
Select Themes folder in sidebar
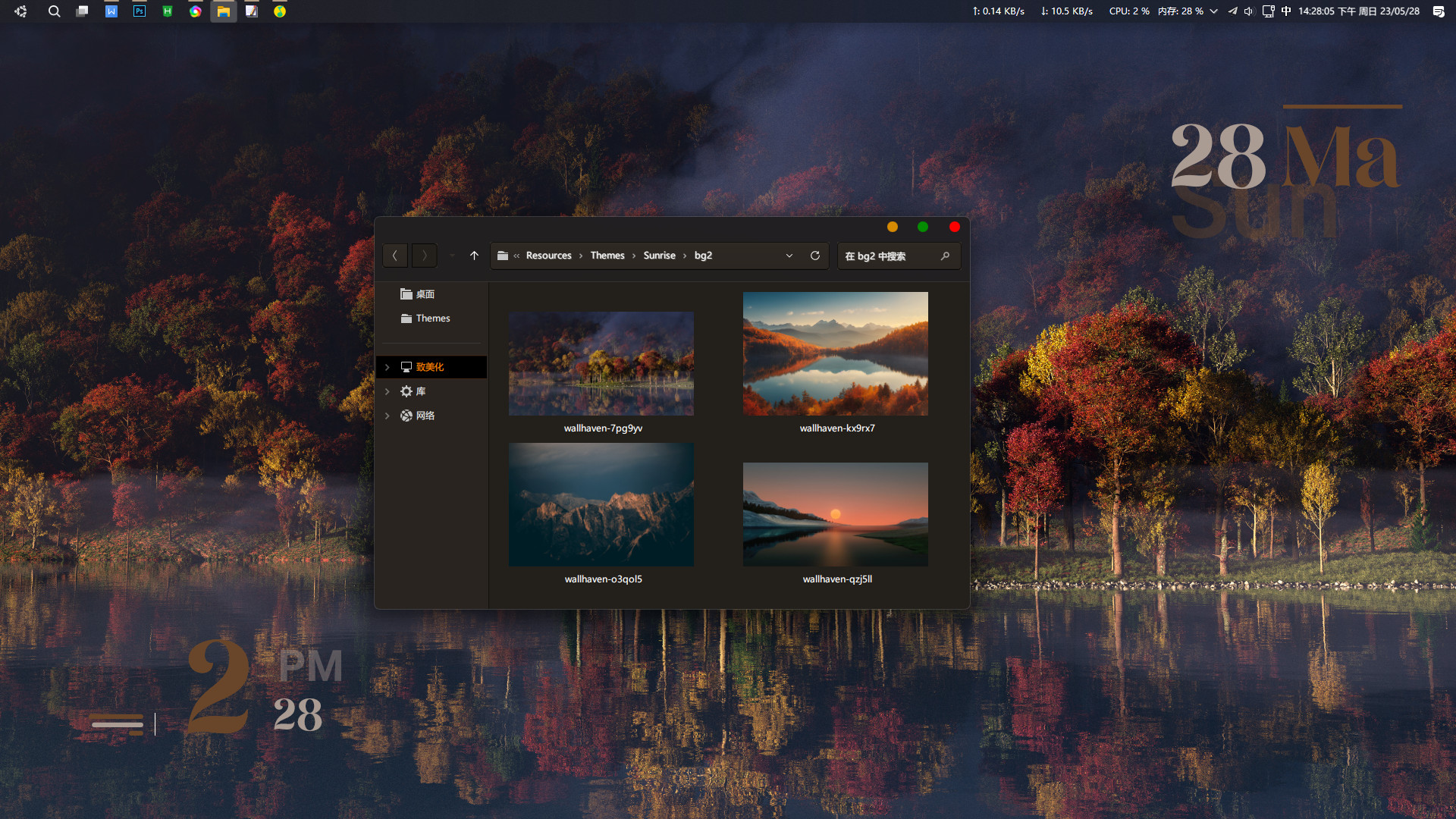(432, 318)
